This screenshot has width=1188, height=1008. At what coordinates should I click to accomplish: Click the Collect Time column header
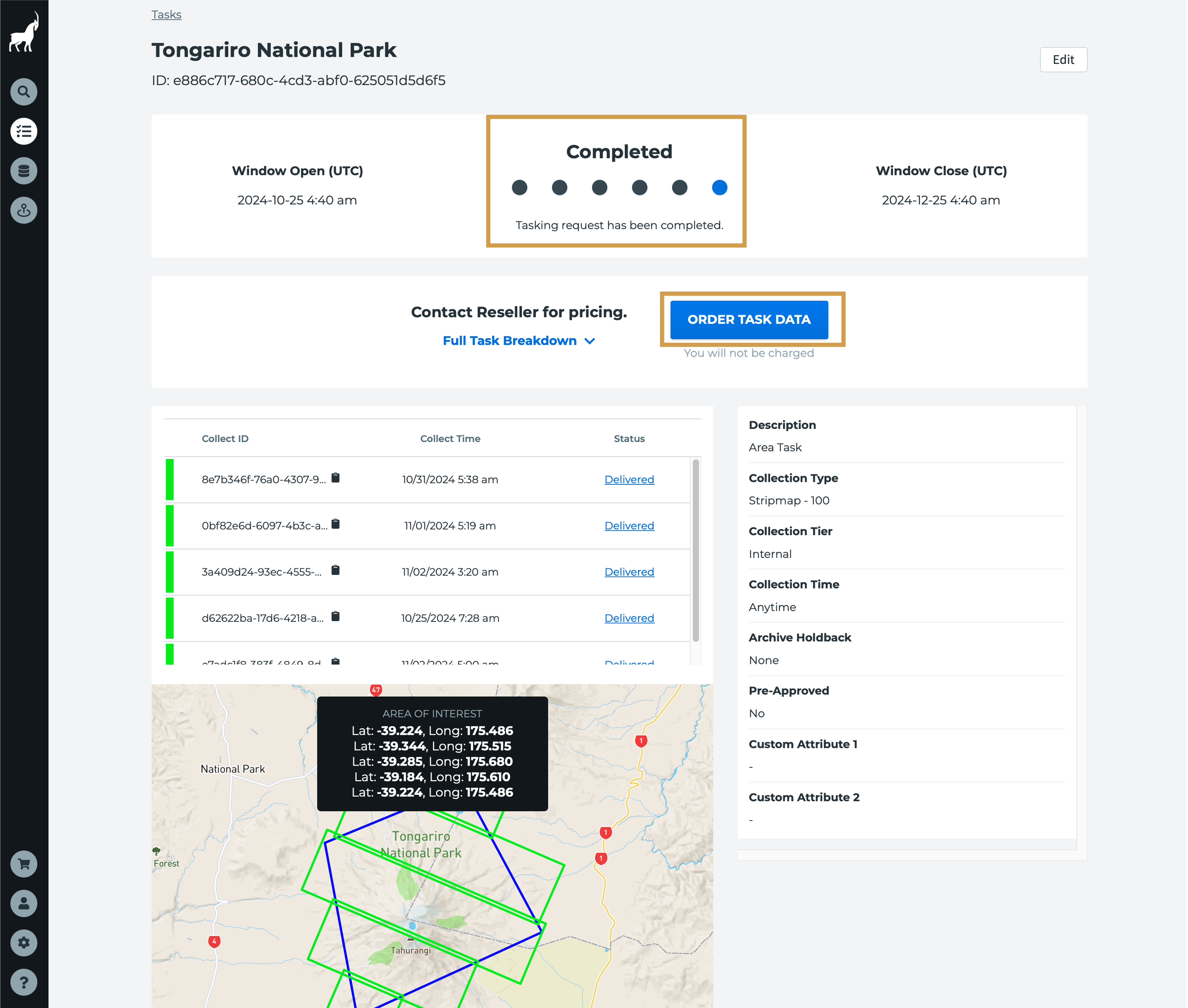coord(450,439)
